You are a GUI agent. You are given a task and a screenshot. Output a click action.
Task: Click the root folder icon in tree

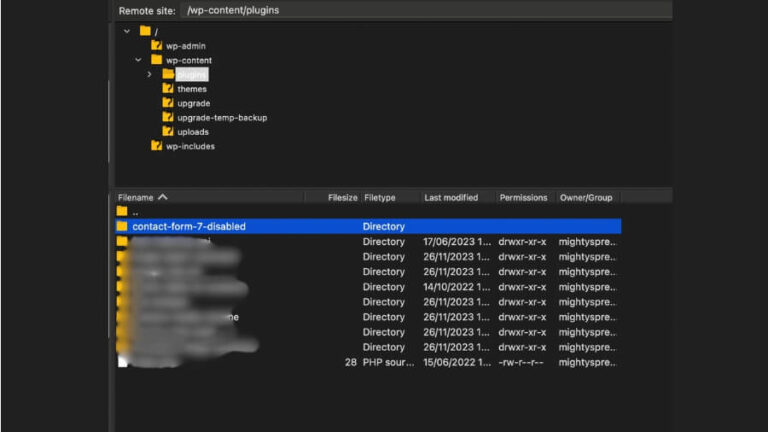(x=145, y=31)
